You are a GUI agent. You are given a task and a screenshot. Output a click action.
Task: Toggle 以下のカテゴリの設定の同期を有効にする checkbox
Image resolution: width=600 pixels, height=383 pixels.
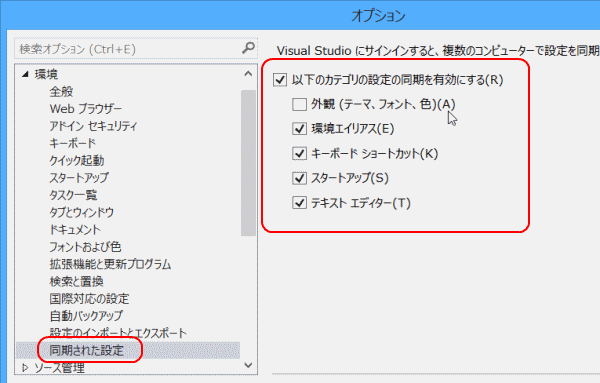pos(280,80)
